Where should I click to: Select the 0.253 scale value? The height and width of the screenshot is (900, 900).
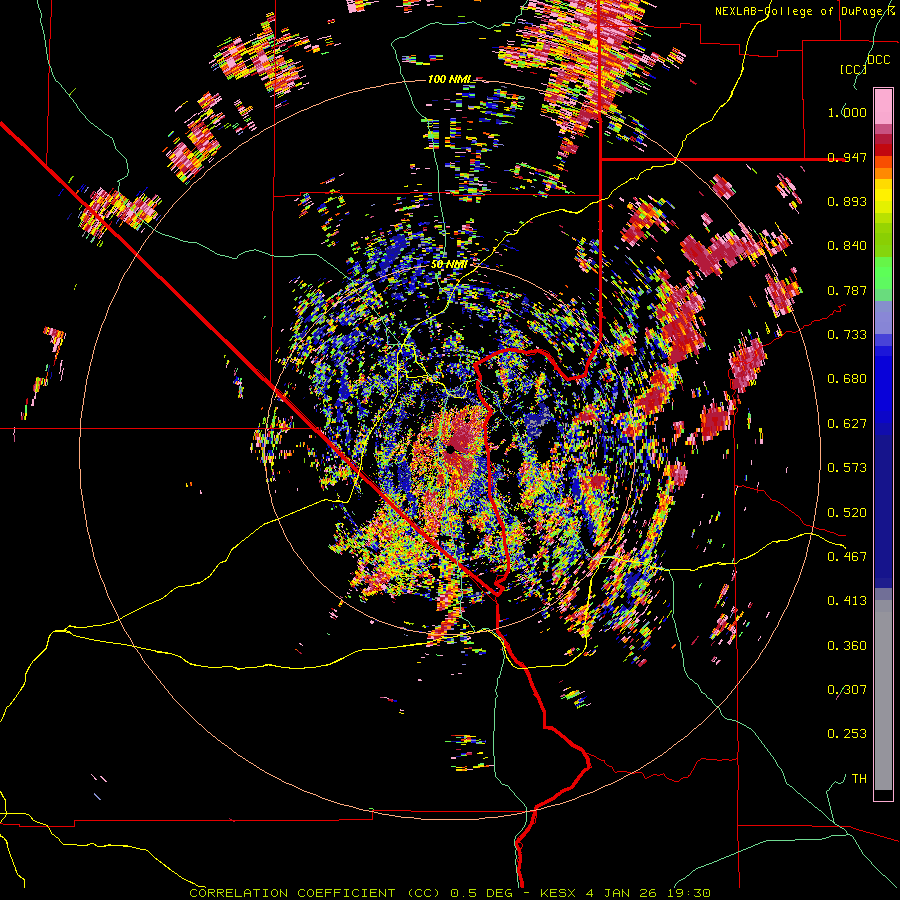pyautogui.click(x=847, y=734)
